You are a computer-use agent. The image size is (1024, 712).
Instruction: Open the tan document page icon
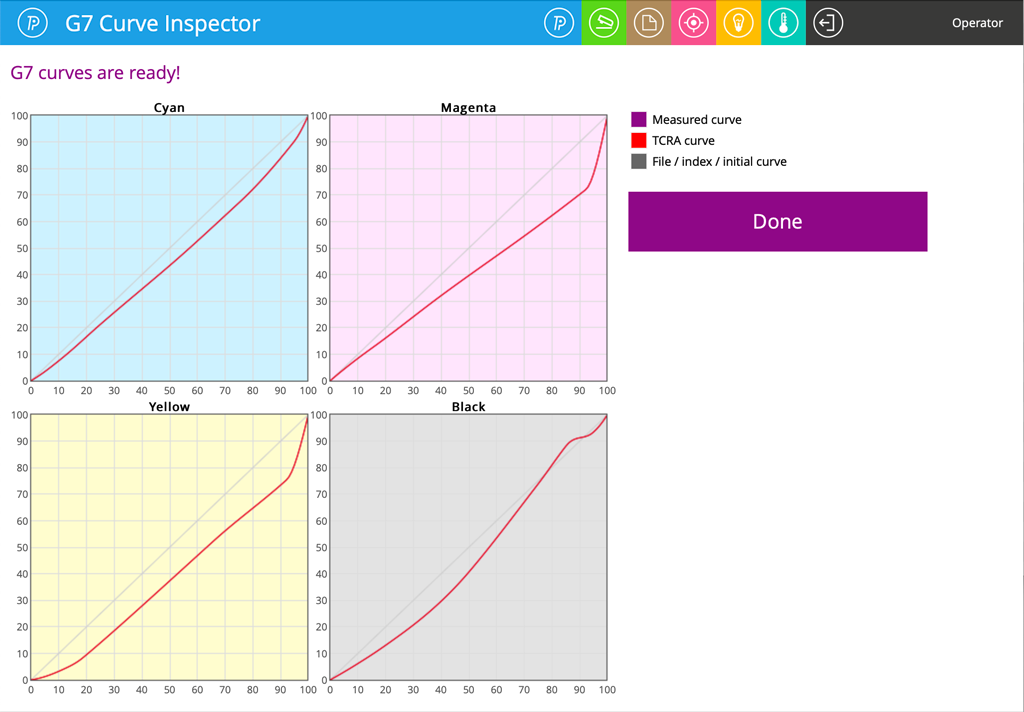point(648,23)
